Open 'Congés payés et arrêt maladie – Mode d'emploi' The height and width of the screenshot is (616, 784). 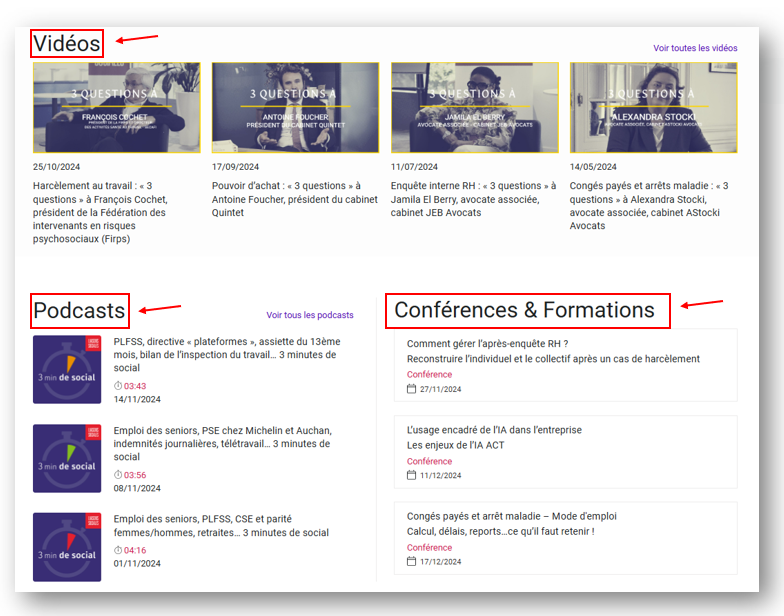512,516
